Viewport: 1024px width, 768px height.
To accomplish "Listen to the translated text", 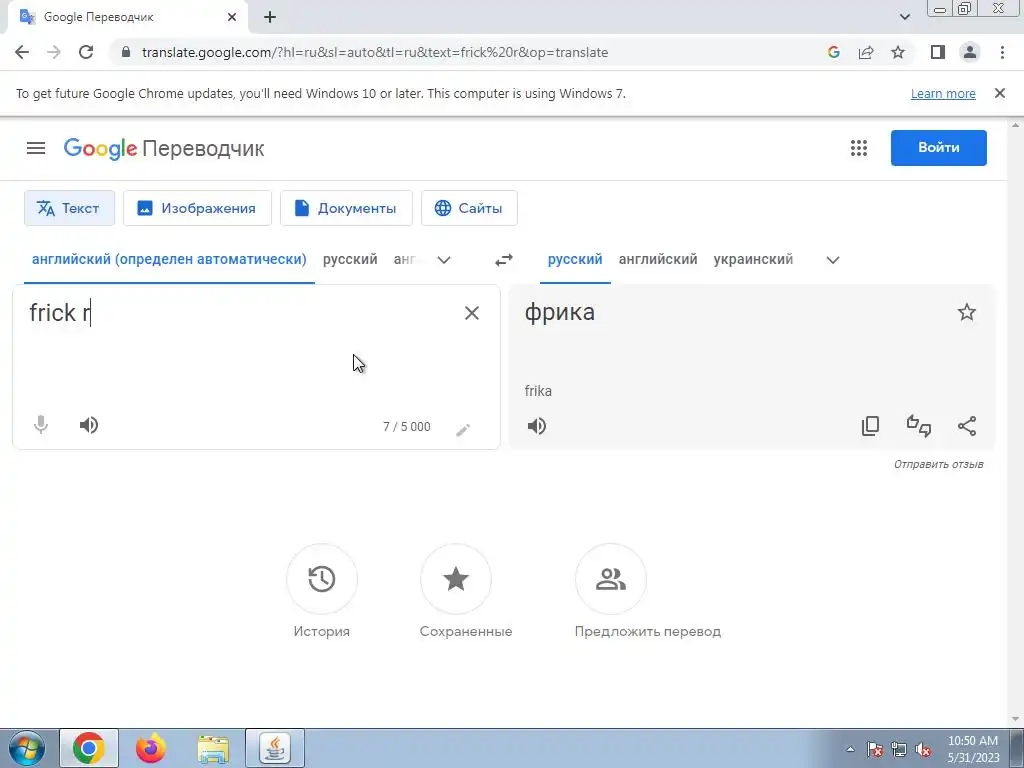I will pyautogui.click(x=537, y=426).
